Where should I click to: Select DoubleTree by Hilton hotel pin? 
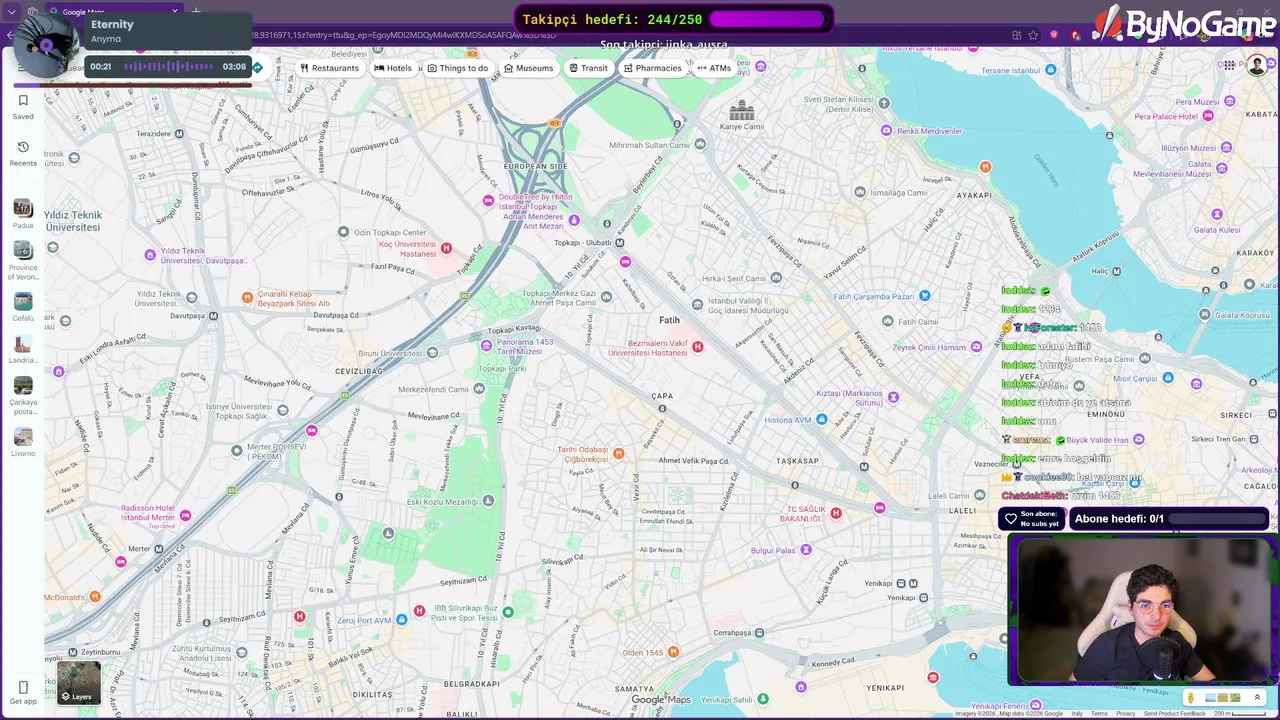(x=488, y=200)
